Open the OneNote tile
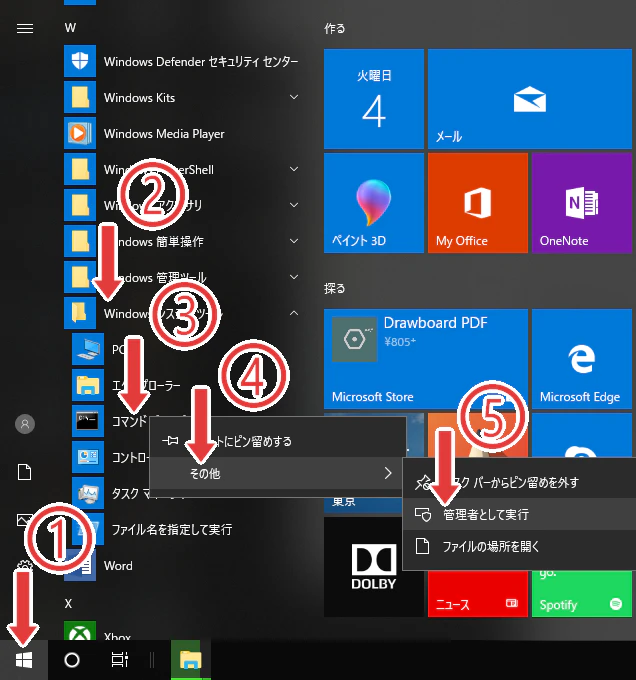The height and width of the screenshot is (680, 636). pos(582,203)
